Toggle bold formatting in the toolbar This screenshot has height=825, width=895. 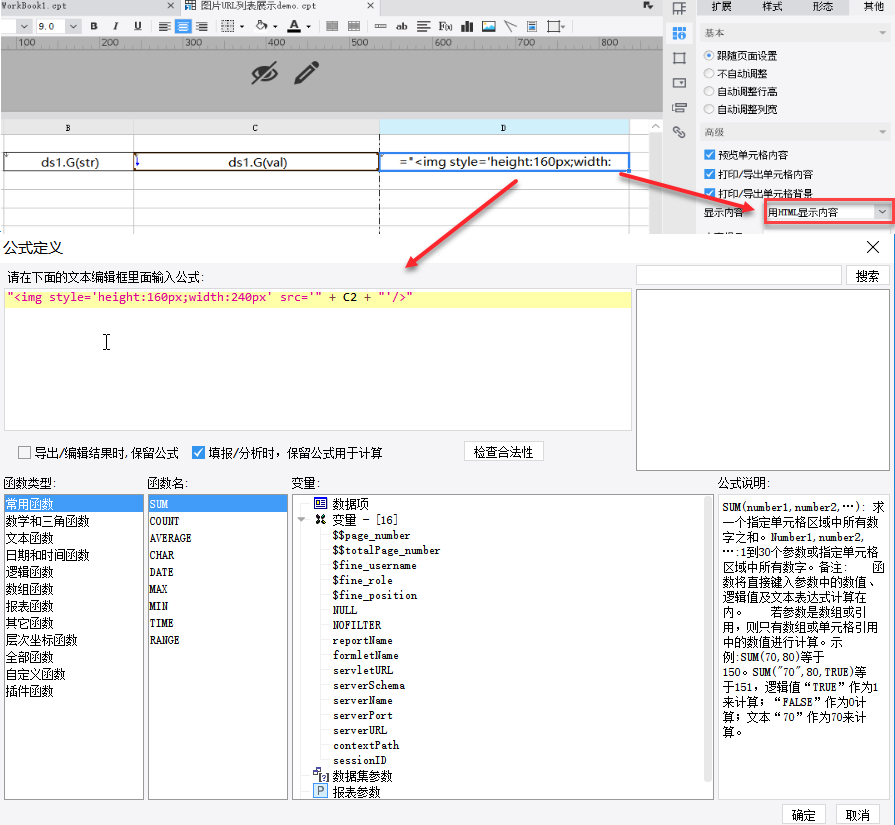[94, 26]
